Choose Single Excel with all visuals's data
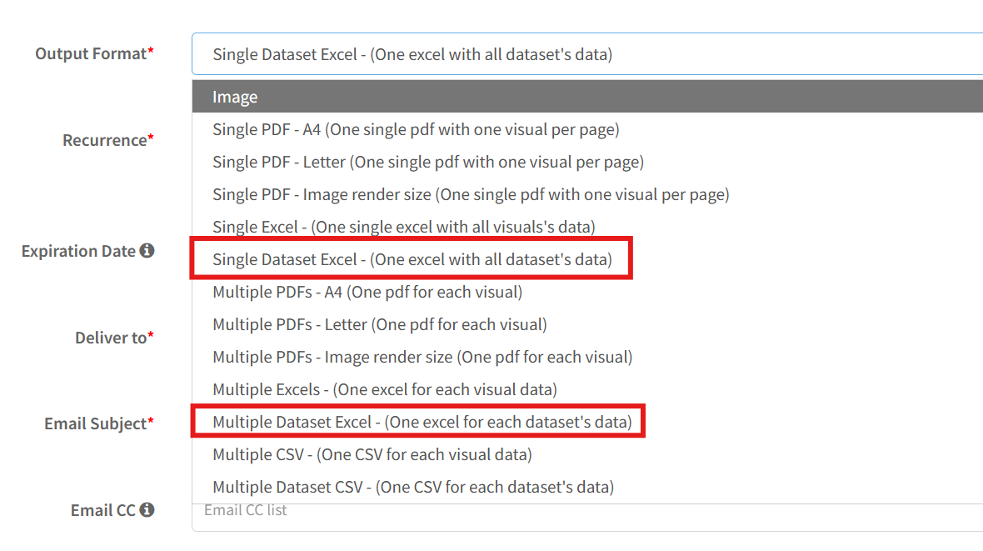The width and height of the screenshot is (983, 551). coord(403,227)
